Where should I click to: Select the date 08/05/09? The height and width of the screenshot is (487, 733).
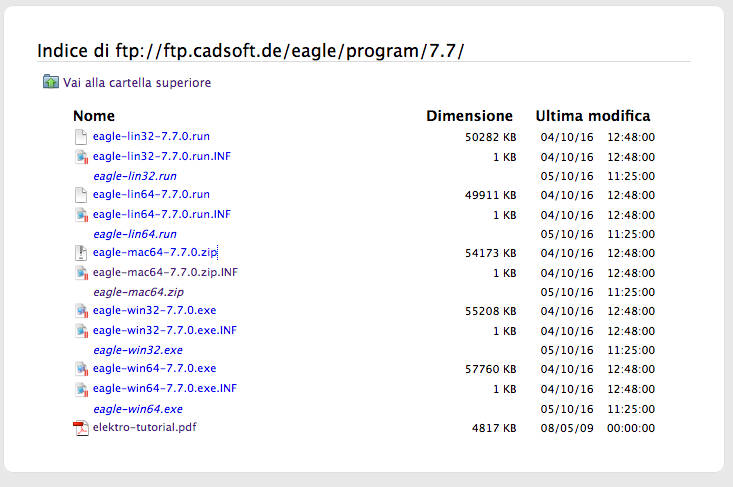point(567,428)
